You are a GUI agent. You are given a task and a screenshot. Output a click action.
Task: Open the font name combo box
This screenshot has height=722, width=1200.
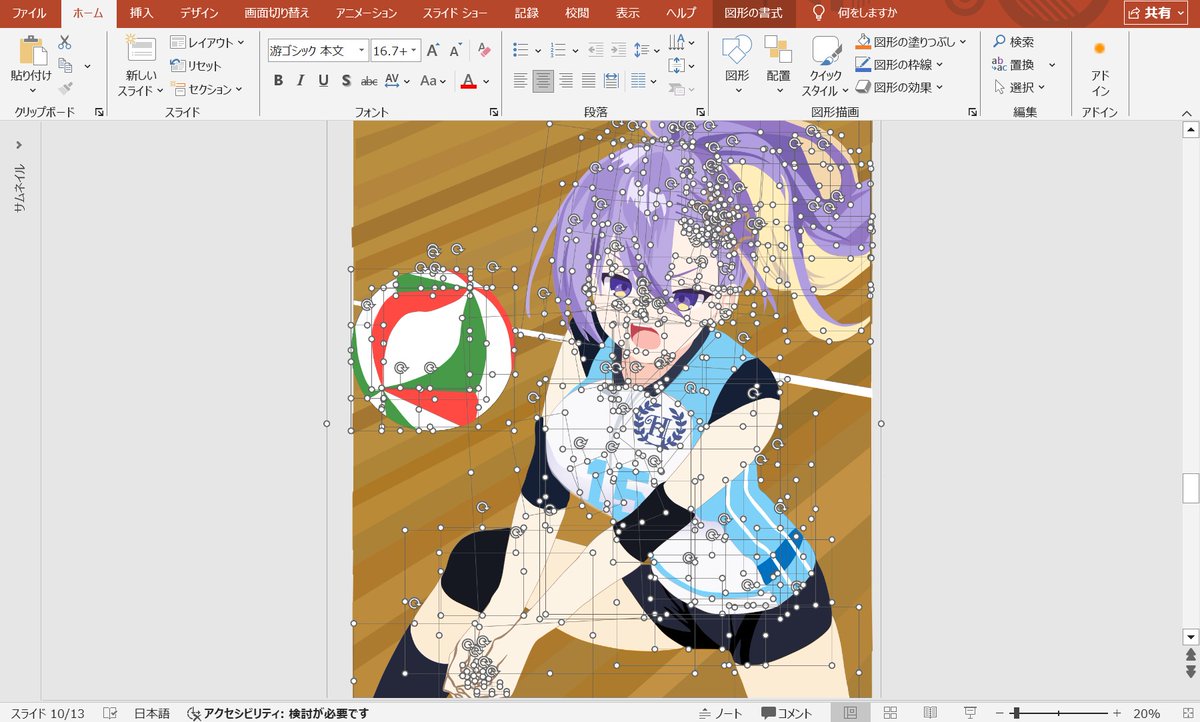318,50
